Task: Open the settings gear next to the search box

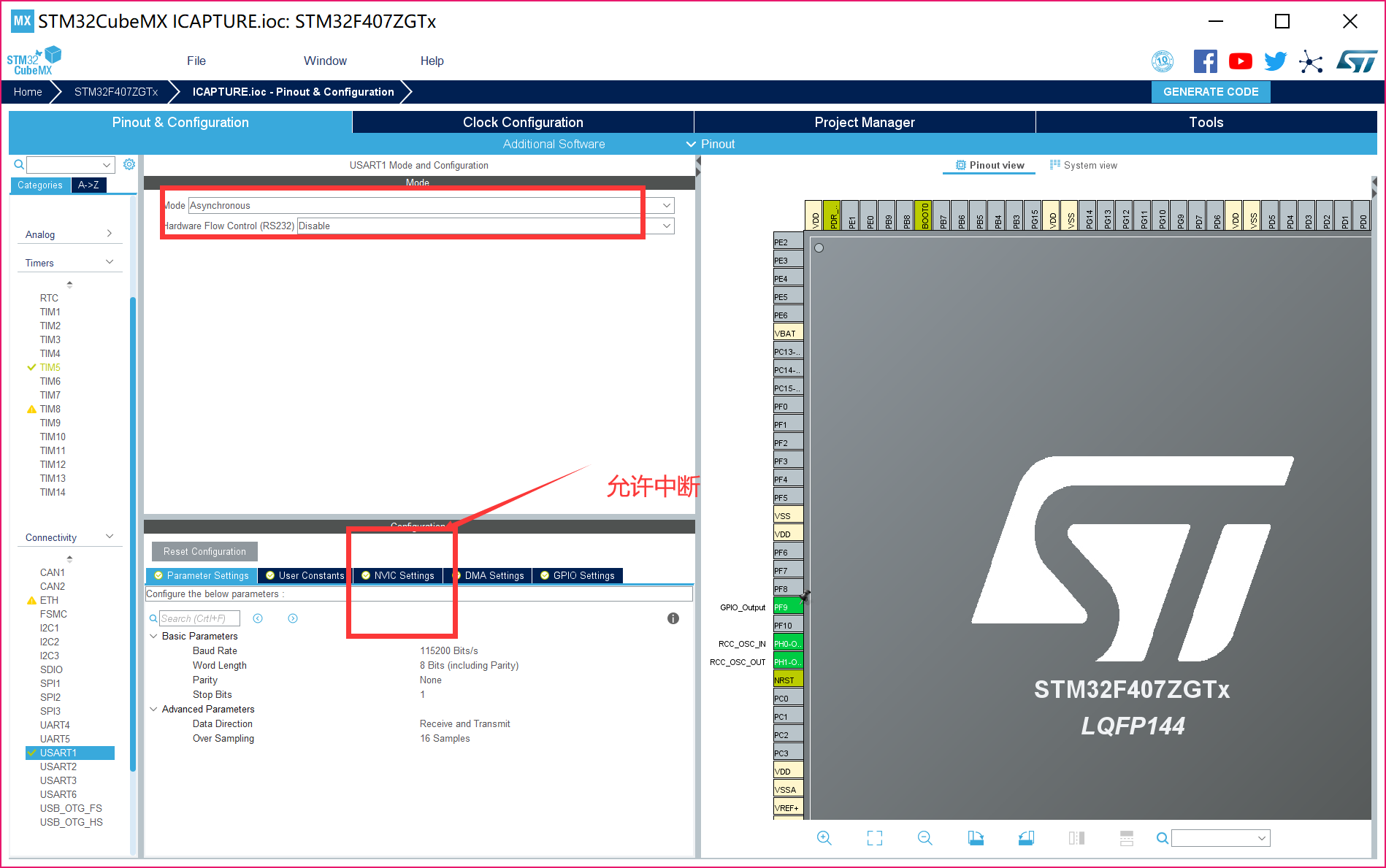Action: point(129,164)
